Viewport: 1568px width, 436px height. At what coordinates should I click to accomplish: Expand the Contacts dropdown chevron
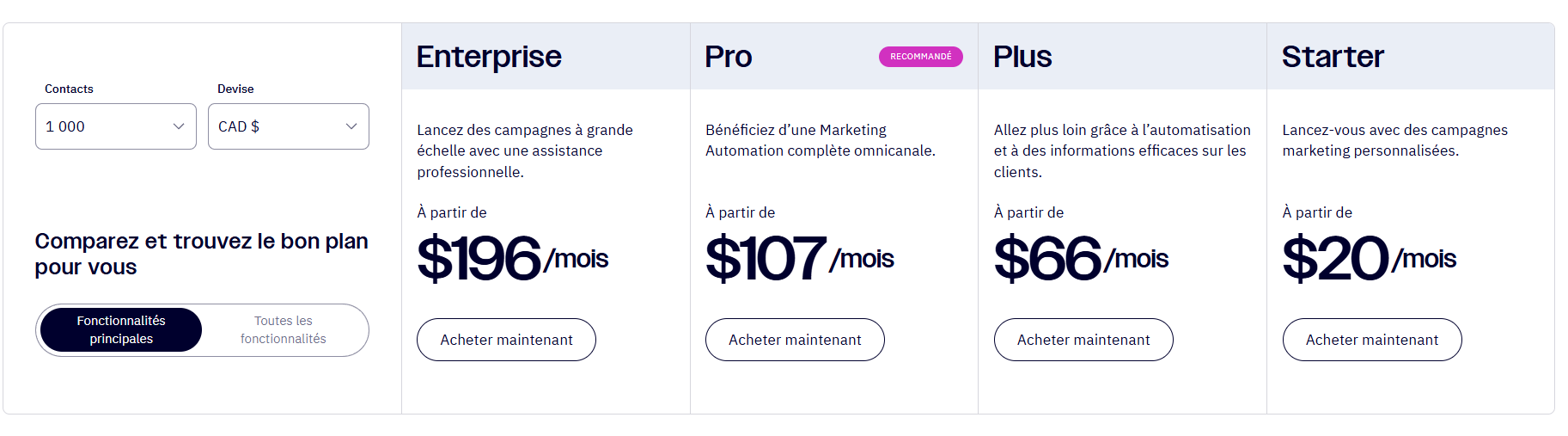pyautogui.click(x=179, y=126)
